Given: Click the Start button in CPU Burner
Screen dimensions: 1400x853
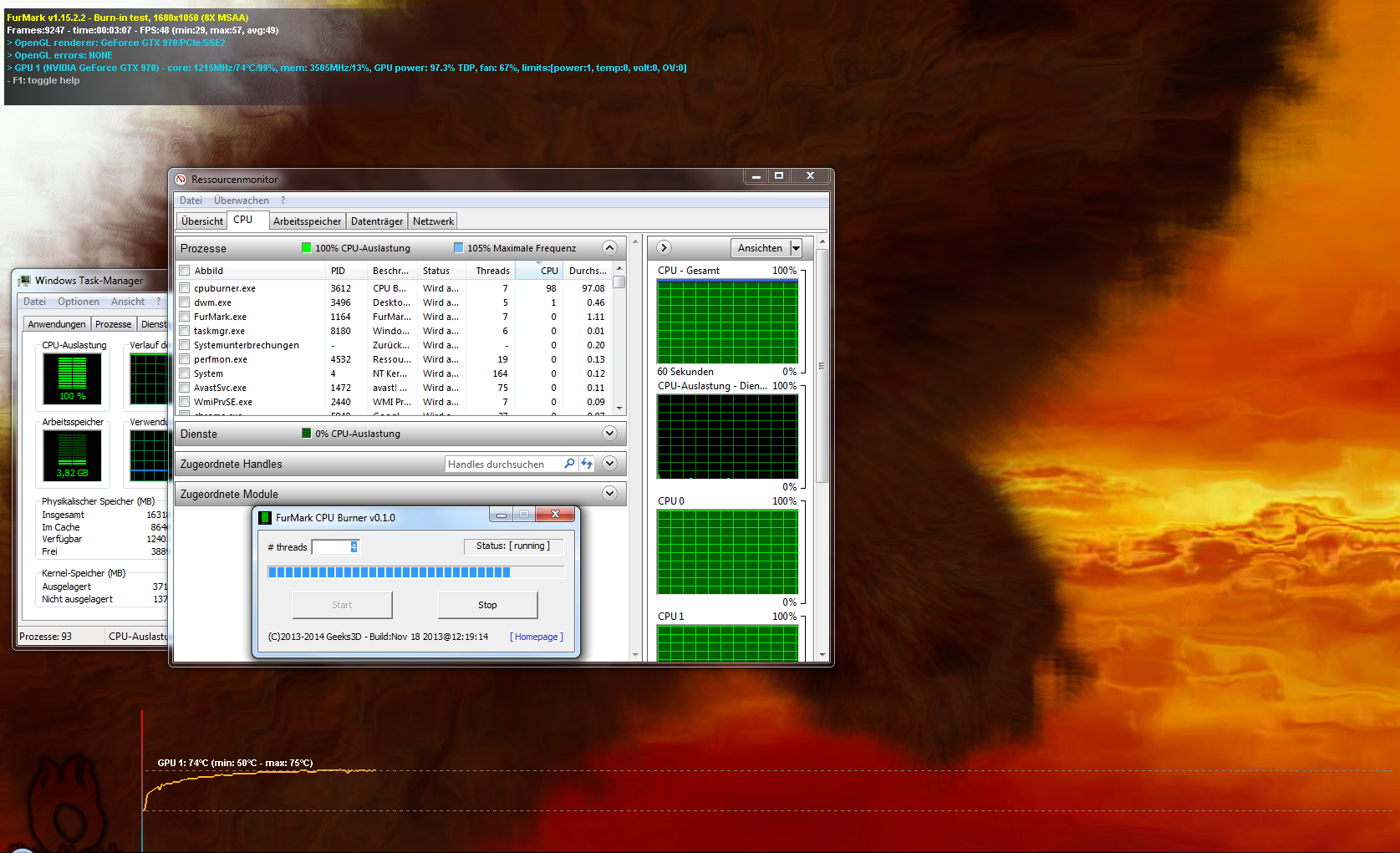Looking at the screenshot, I should tap(342, 605).
